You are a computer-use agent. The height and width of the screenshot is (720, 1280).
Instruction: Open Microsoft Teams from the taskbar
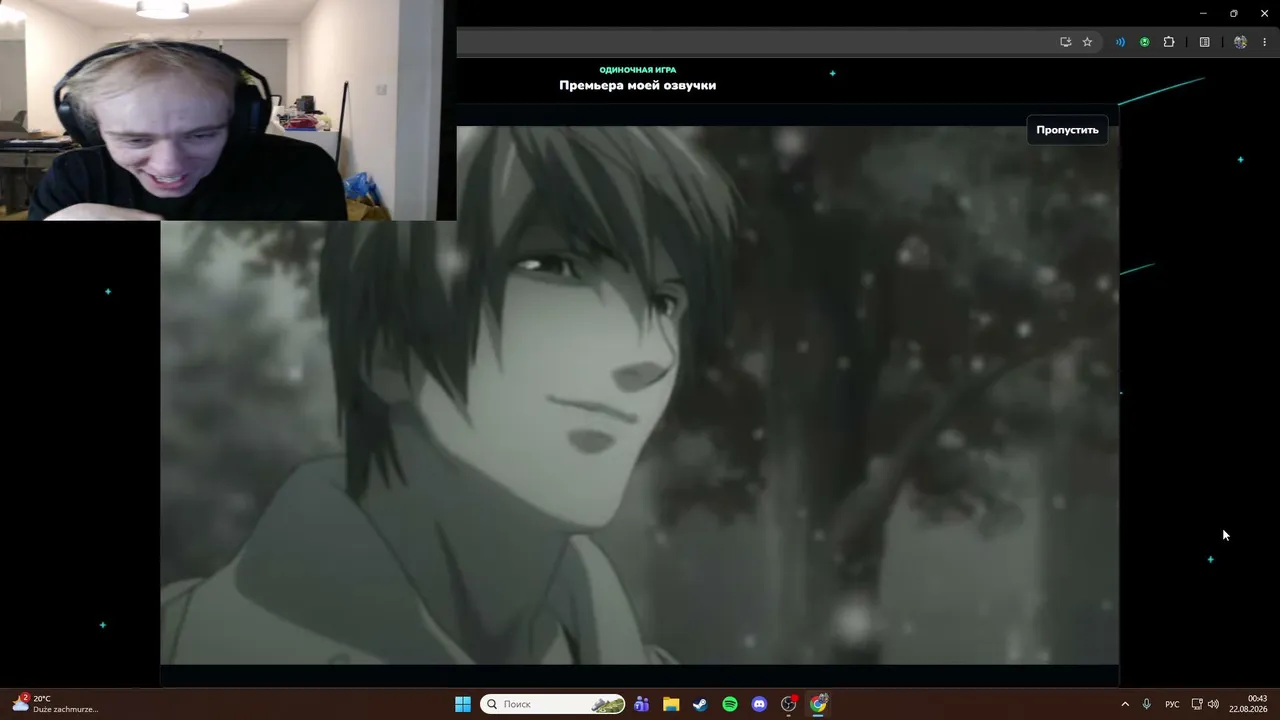[x=641, y=704]
